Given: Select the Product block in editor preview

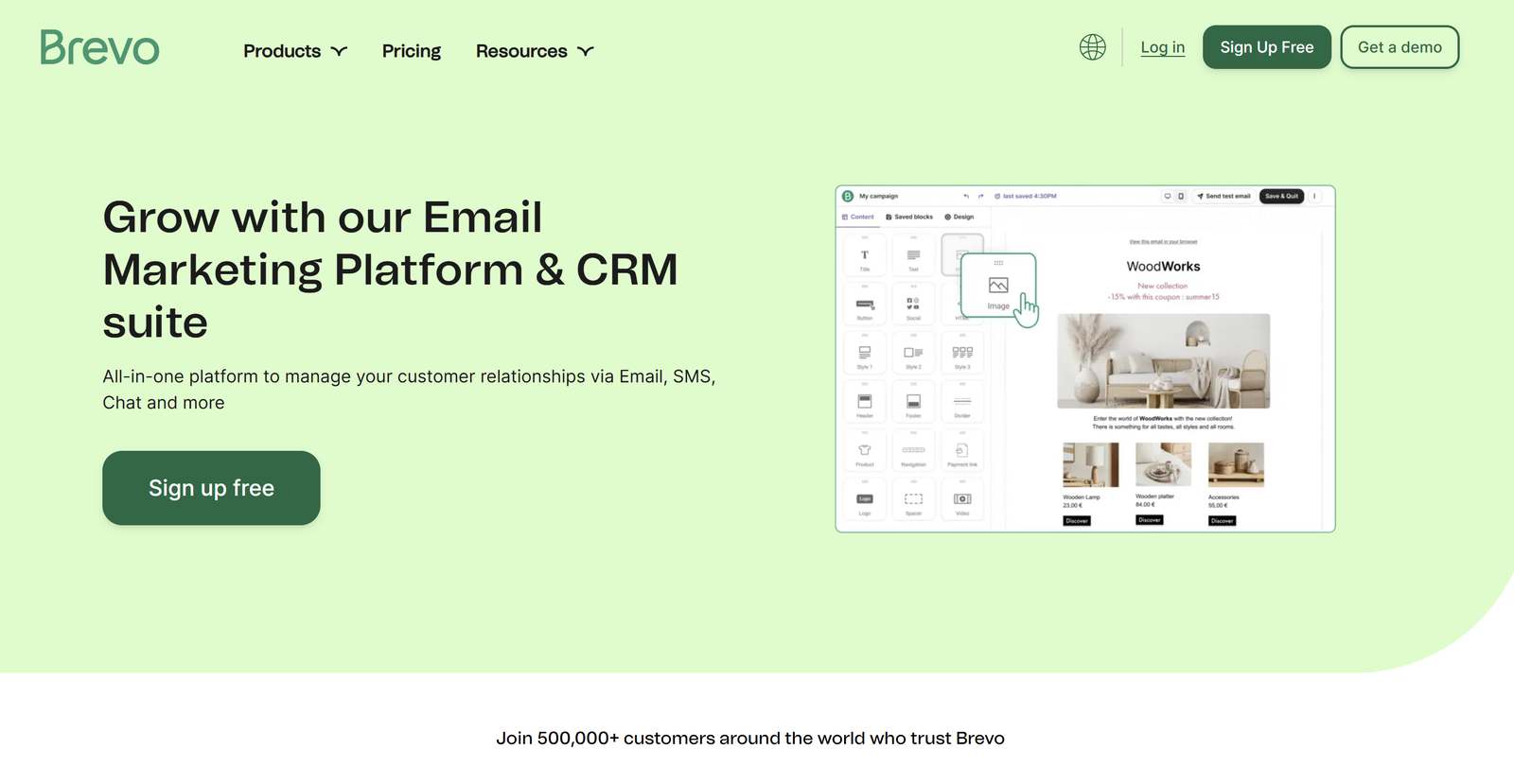Looking at the screenshot, I should tap(865, 451).
